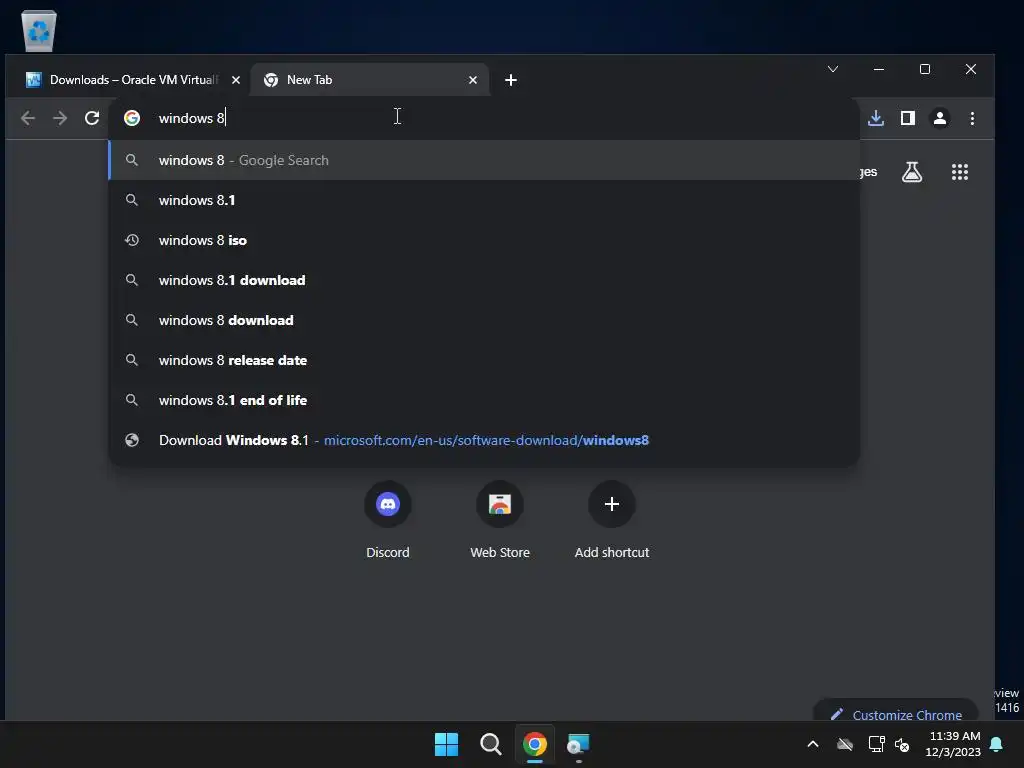Open a new tab with plus button

[x=511, y=80]
